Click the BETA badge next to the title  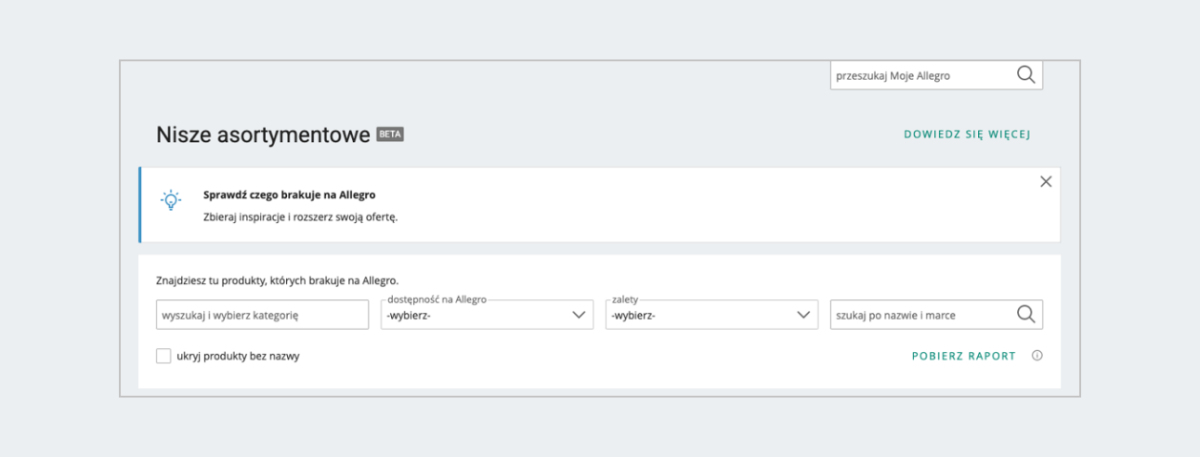coord(390,135)
